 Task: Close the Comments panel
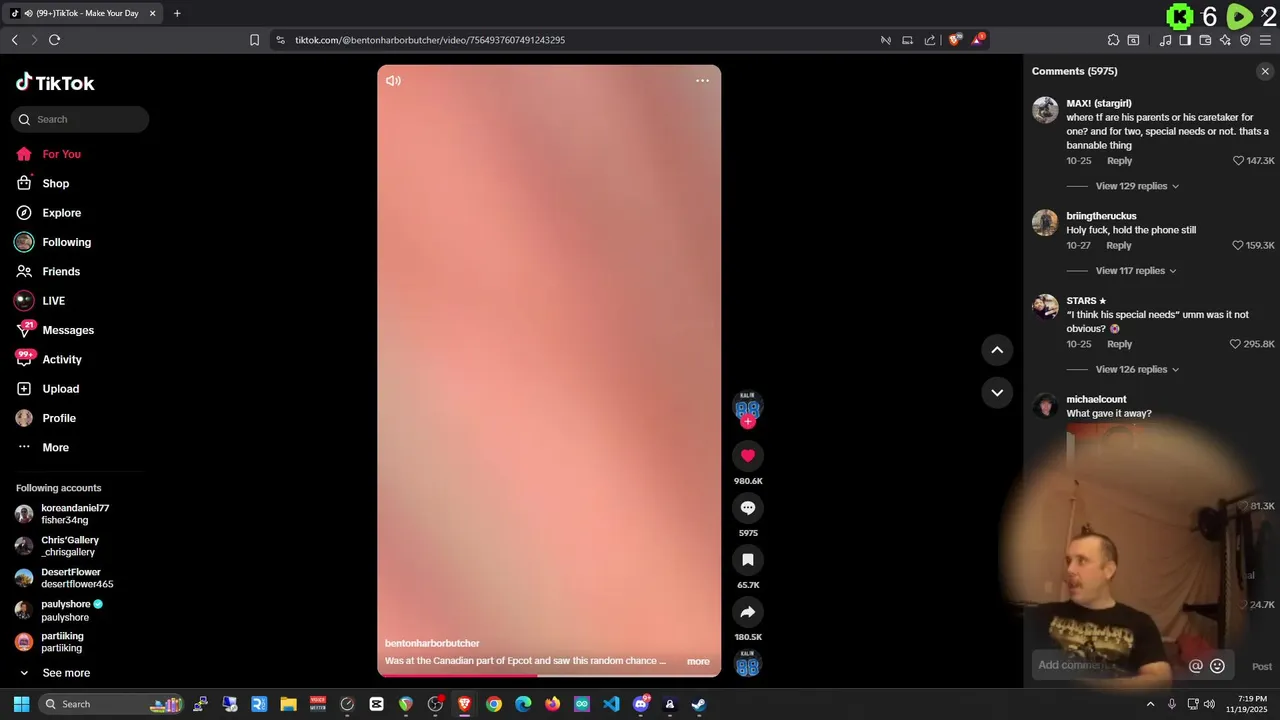click(1265, 71)
